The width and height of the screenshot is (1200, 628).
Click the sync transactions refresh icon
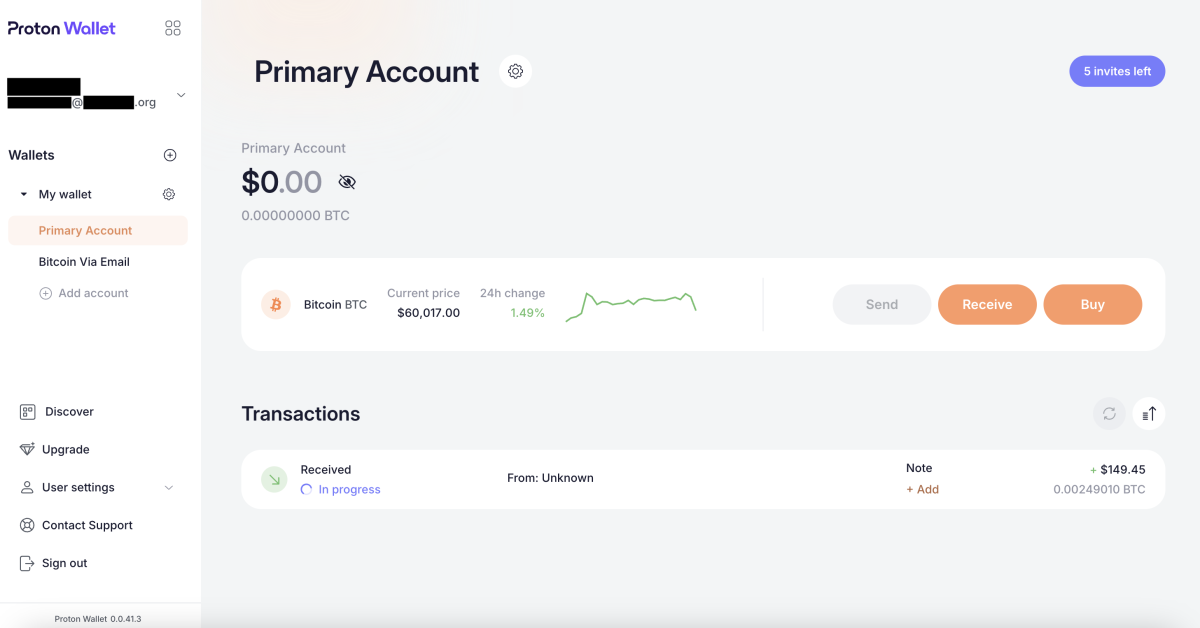pyautogui.click(x=1109, y=414)
